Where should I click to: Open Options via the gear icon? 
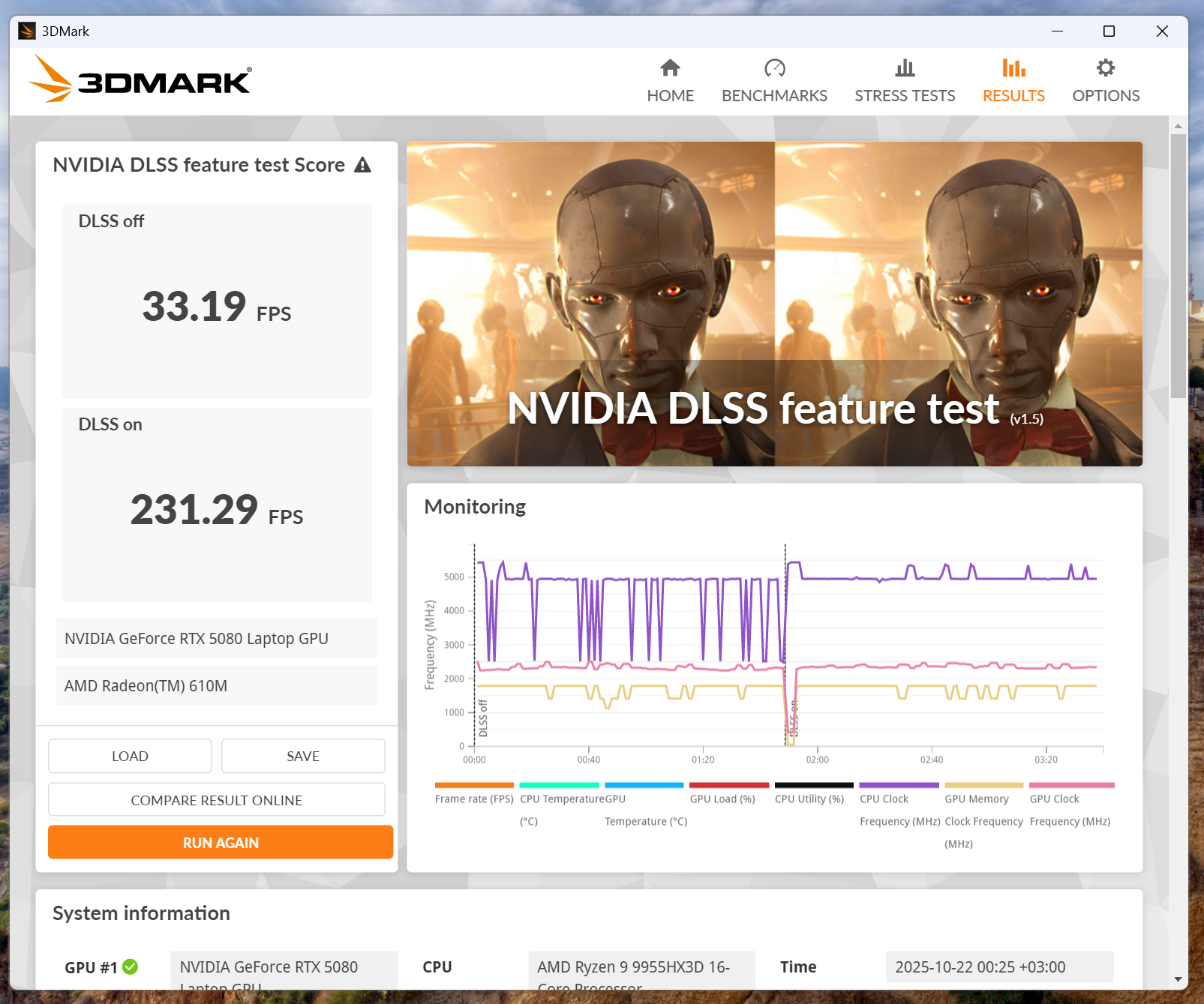tap(1105, 68)
